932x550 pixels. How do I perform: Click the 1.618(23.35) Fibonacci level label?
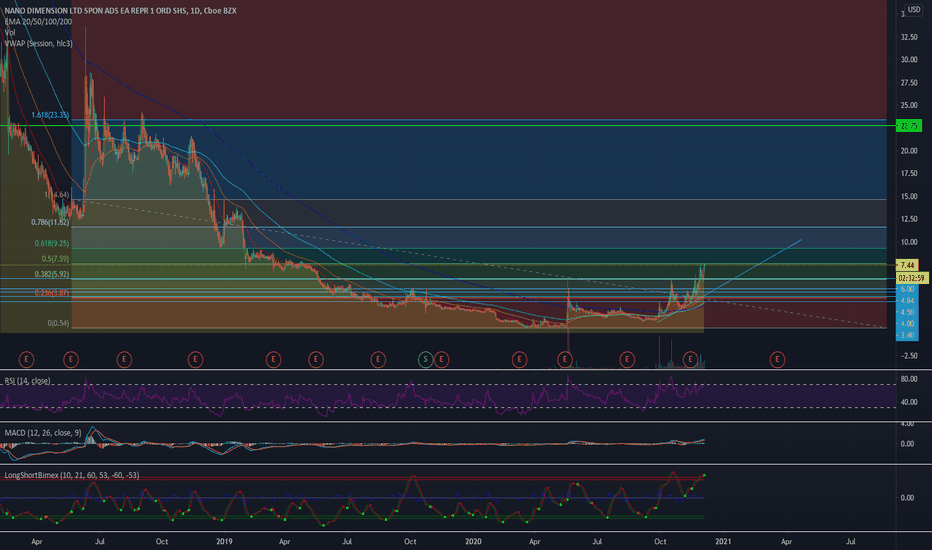click(x=51, y=115)
